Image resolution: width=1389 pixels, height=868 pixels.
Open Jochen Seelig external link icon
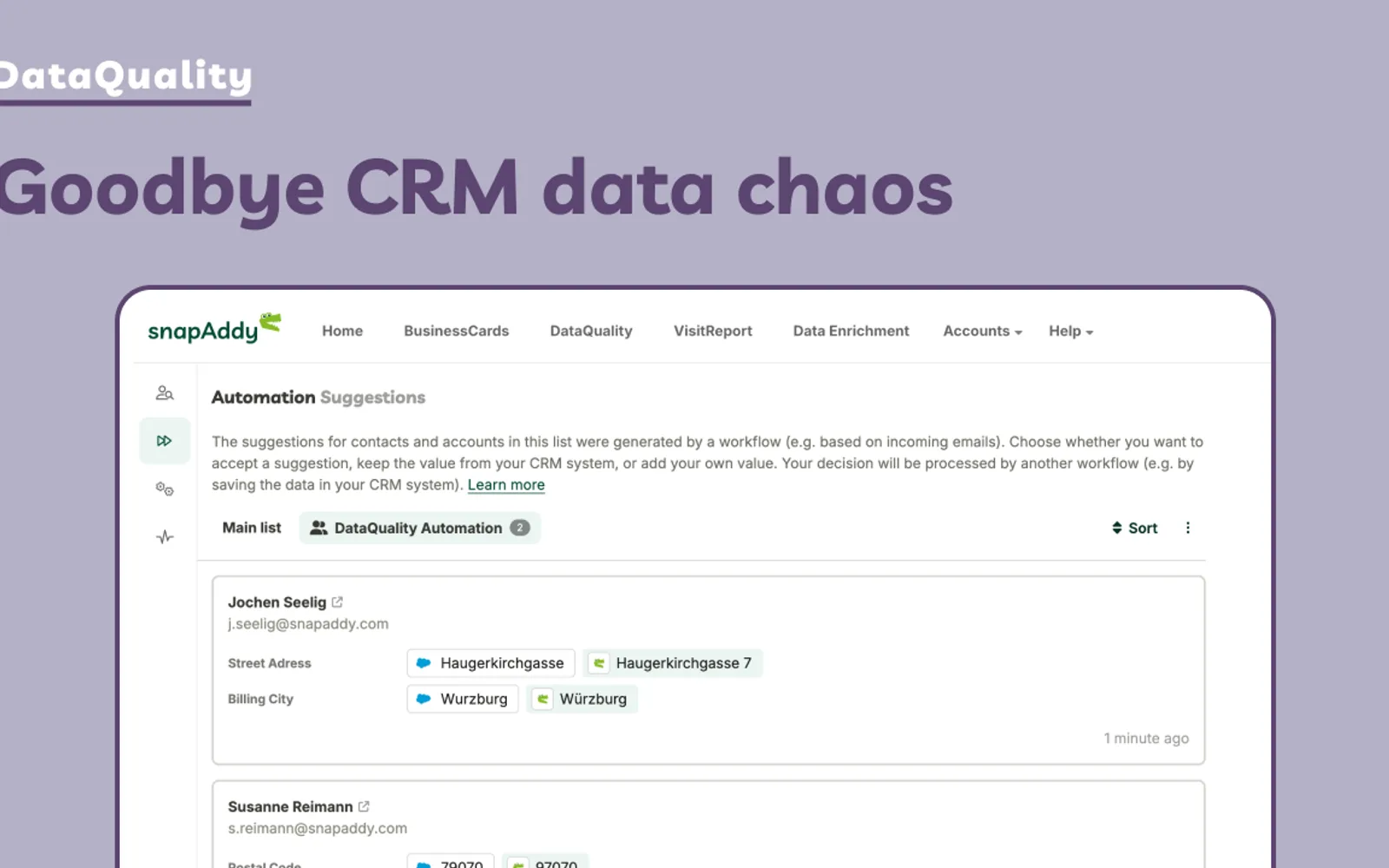(x=338, y=602)
